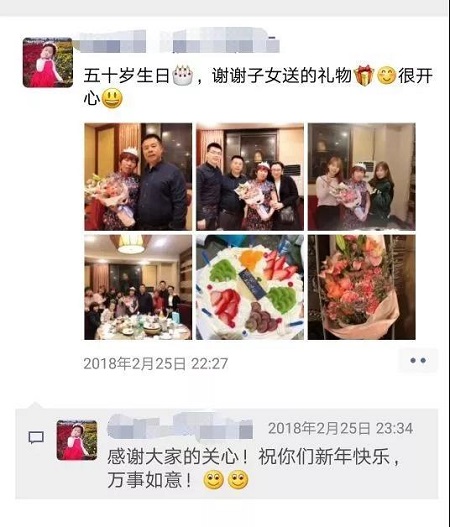Tap the blurred commenter name link
This screenshot has width=450, height=527.
pyautogui.click(x=180, y=427)
